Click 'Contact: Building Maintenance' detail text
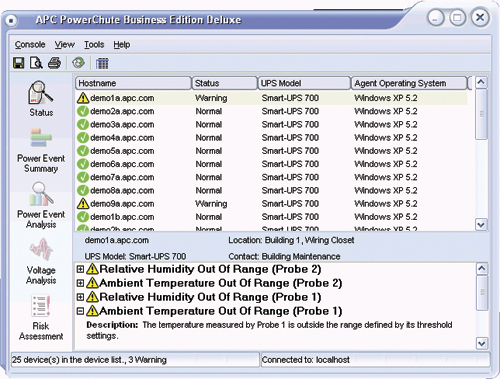Screen dimensions: 500x379 tap(284, 256)
